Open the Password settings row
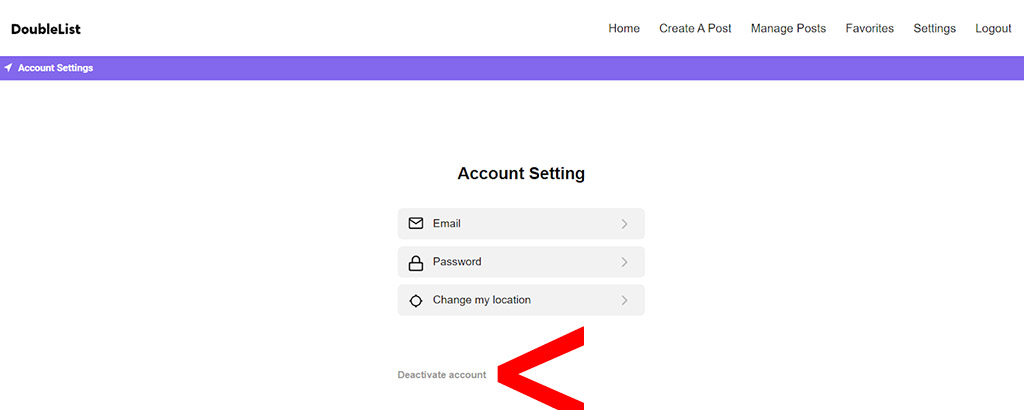Viewport: 1024px width, 410px height. [x=521, y=262]
